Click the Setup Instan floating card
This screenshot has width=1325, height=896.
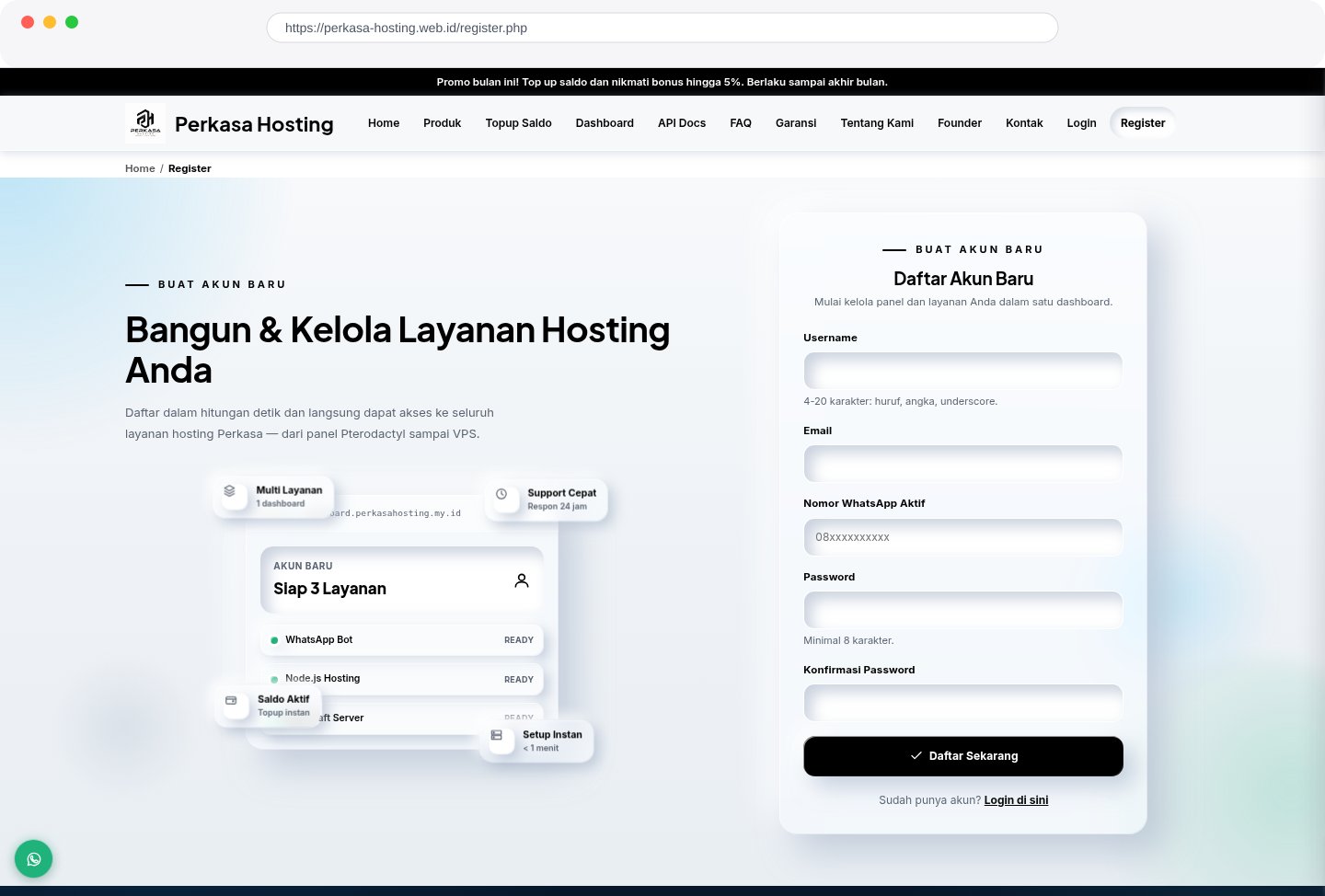(536, 741)
